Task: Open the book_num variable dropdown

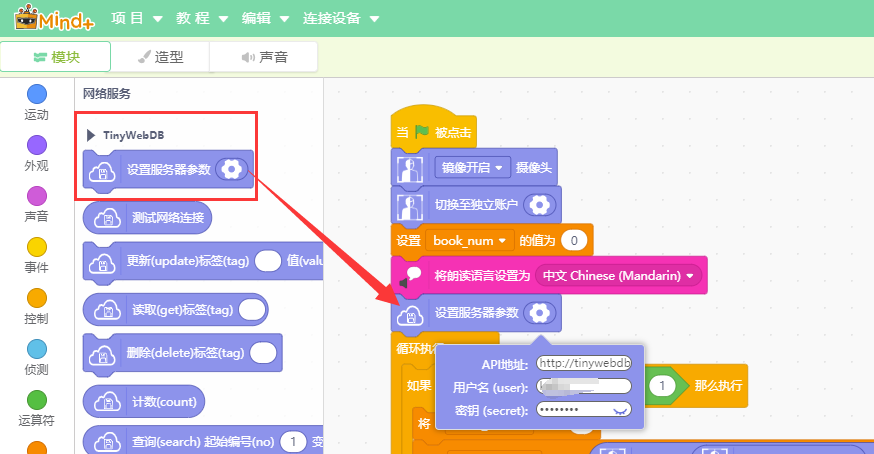Action: (x=469, y=241)
